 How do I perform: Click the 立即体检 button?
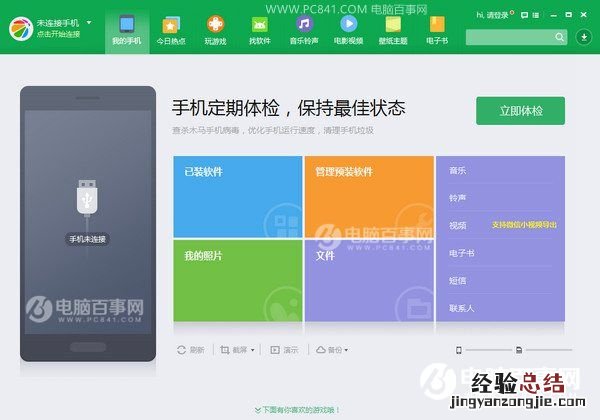(x=520, y=111)
